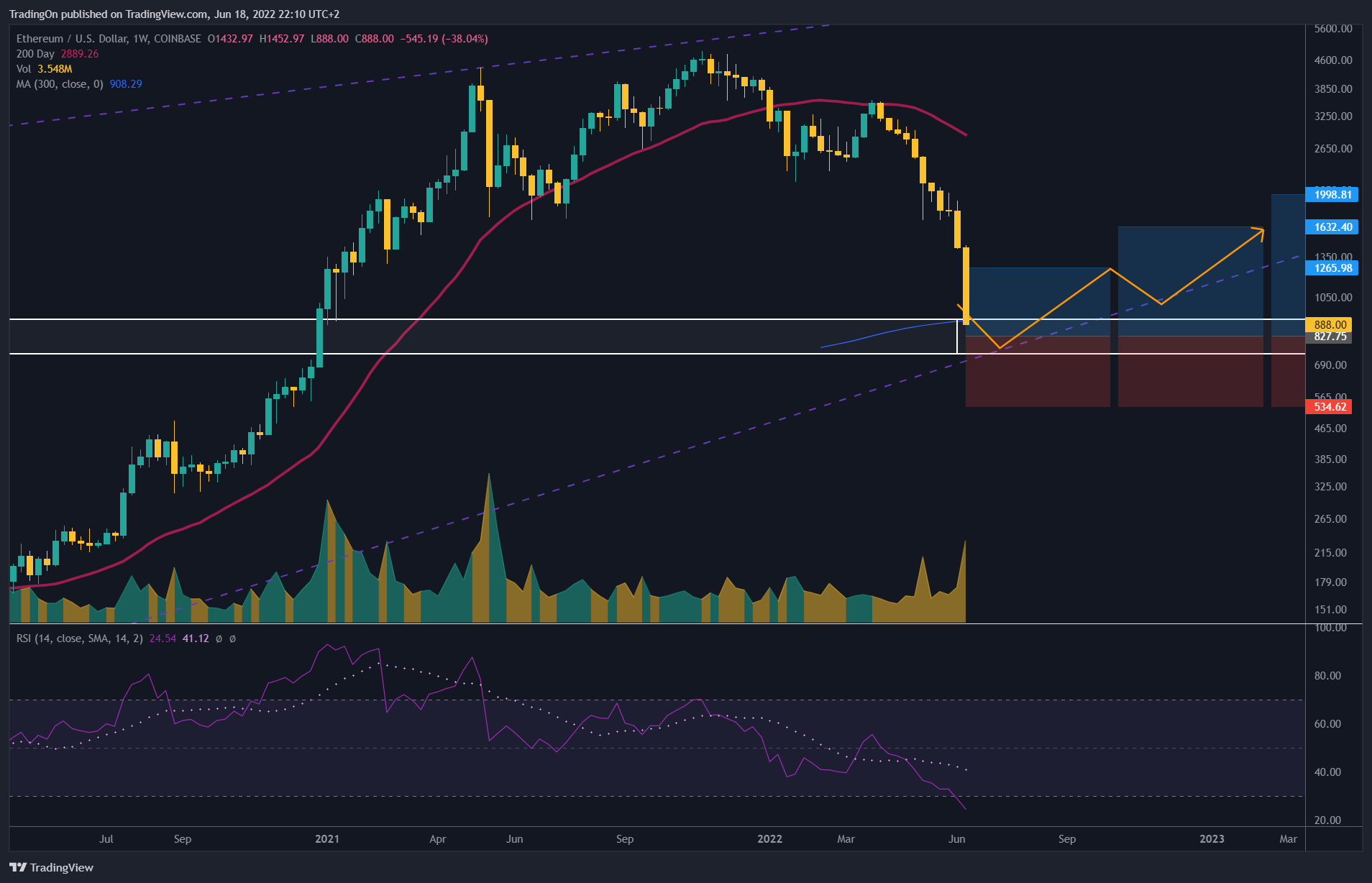The image size is (1372, 883).
Task: Click the high price H1452.97 value
Action: coord(282,39)
